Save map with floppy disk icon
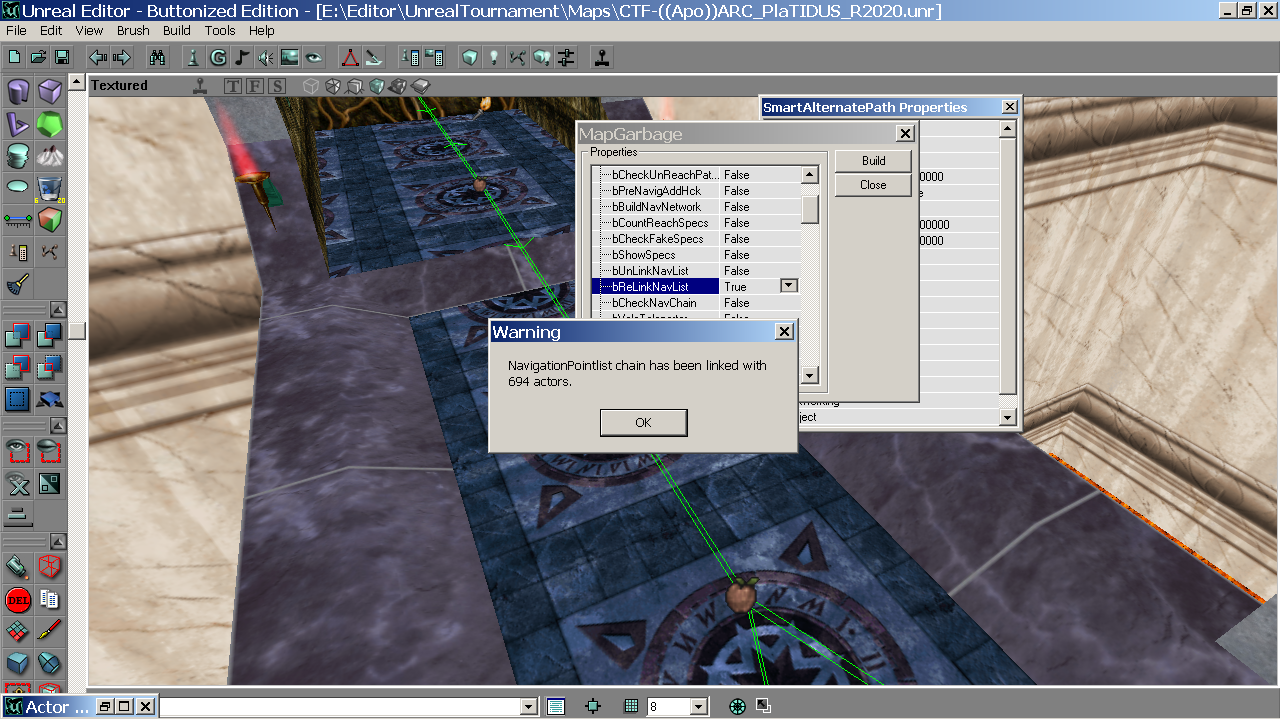Screen dimensions: 1280x720 point(61,57)
